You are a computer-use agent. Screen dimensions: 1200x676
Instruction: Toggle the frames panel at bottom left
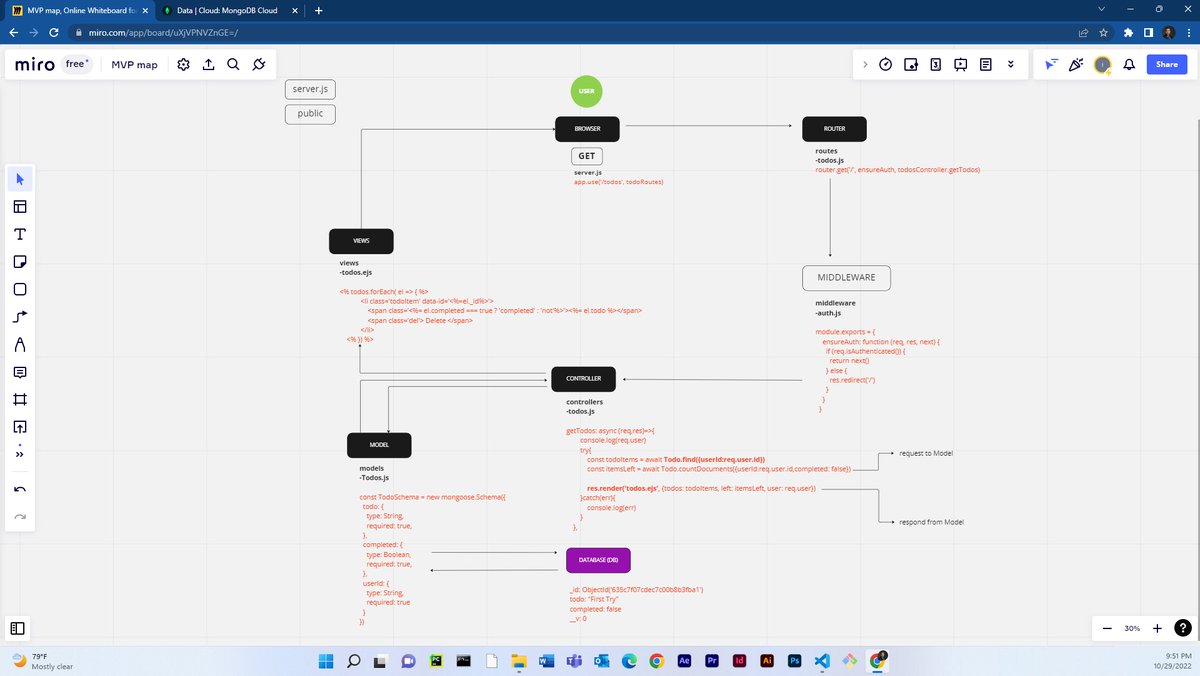point(17,628)
